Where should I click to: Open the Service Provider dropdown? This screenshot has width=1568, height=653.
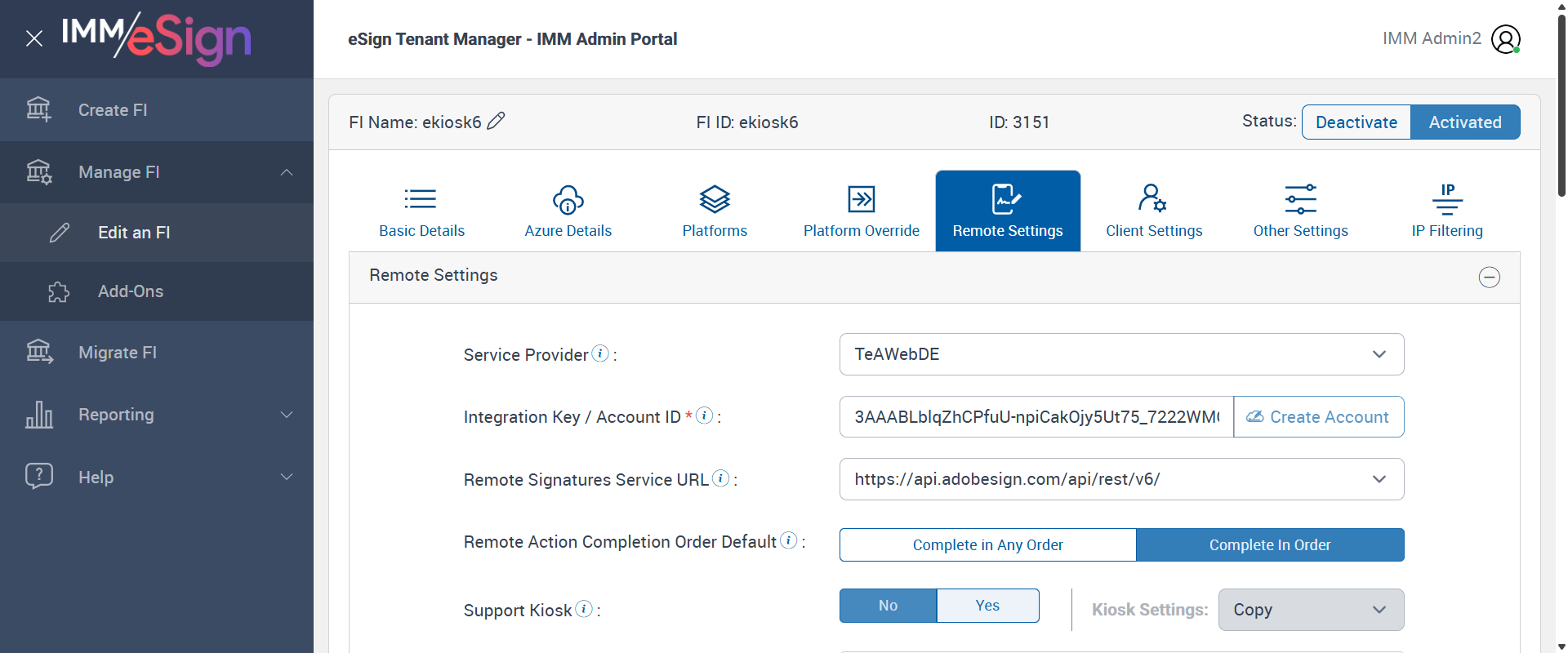point(1121,354)
